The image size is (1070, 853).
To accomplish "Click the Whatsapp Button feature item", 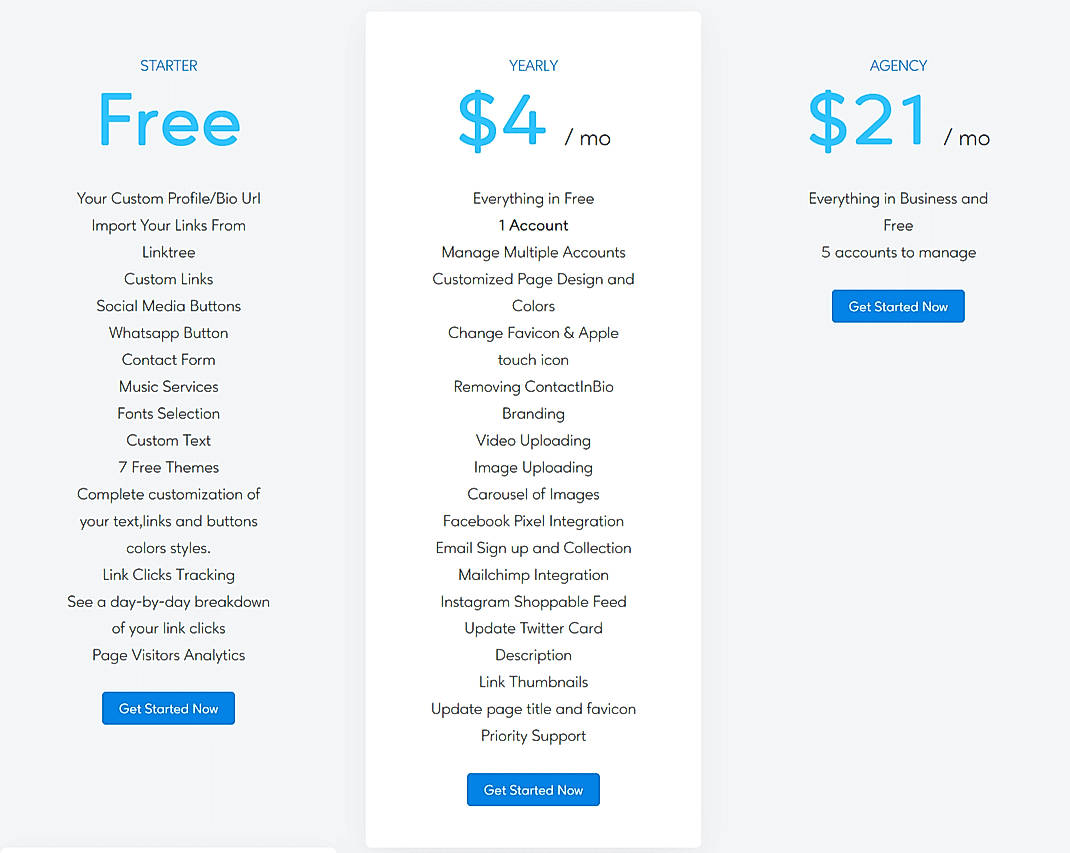I will pyautogui.click(x=168, y=332).
